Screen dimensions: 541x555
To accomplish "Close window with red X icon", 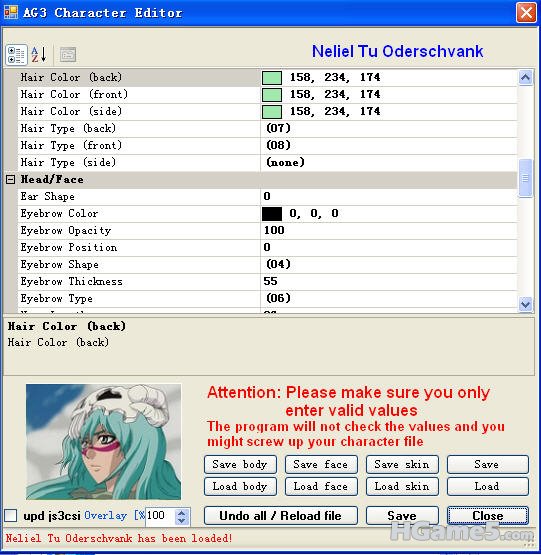I will pos(526,12).
